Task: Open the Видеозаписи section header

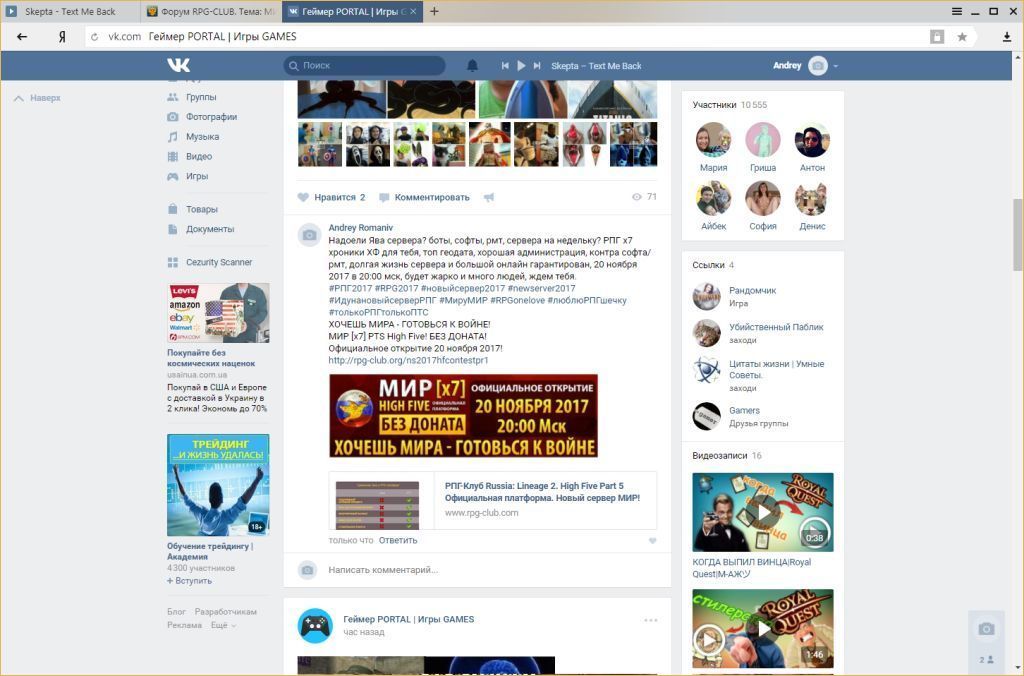Action: pyautogui.click(x=726, y=455)
